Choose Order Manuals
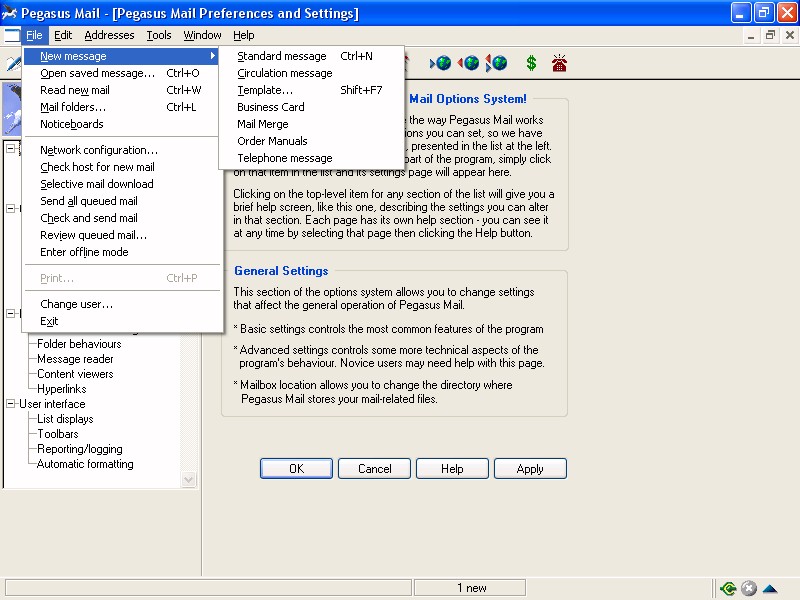The height and width of the screenshot is (600, 800). [311, 141]
